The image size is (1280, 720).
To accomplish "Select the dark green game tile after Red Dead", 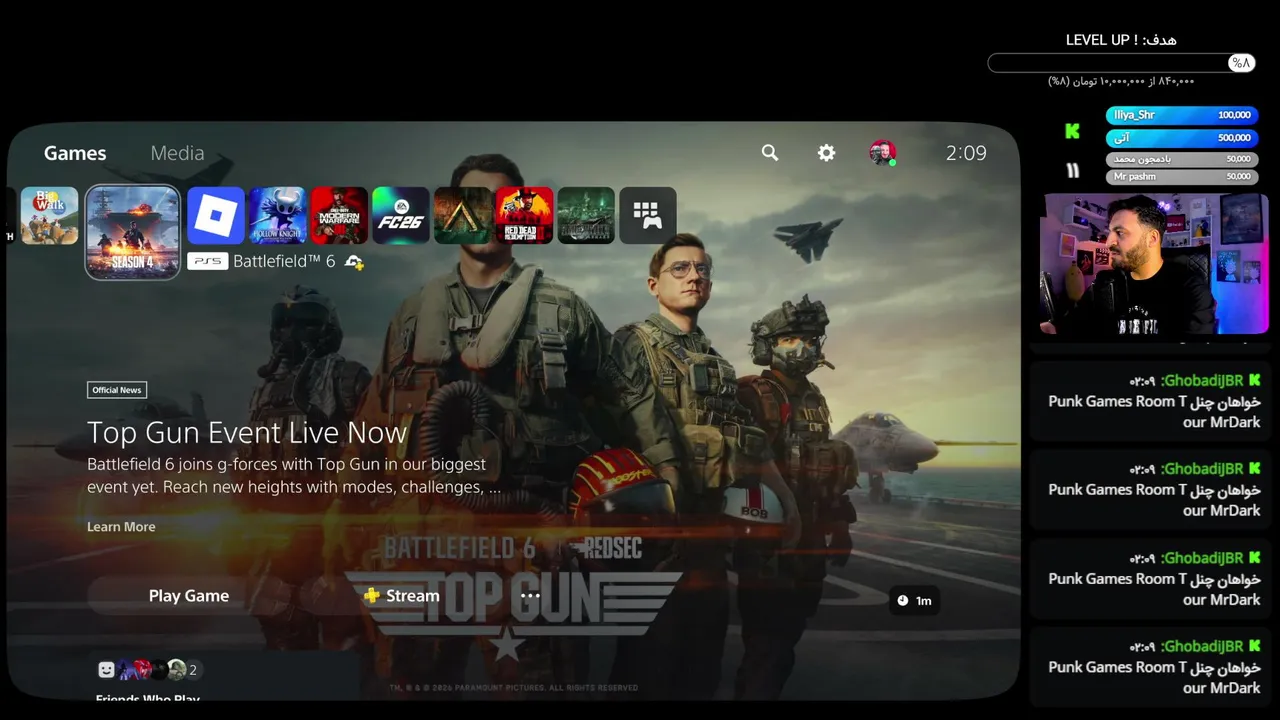I will point(586,215).
